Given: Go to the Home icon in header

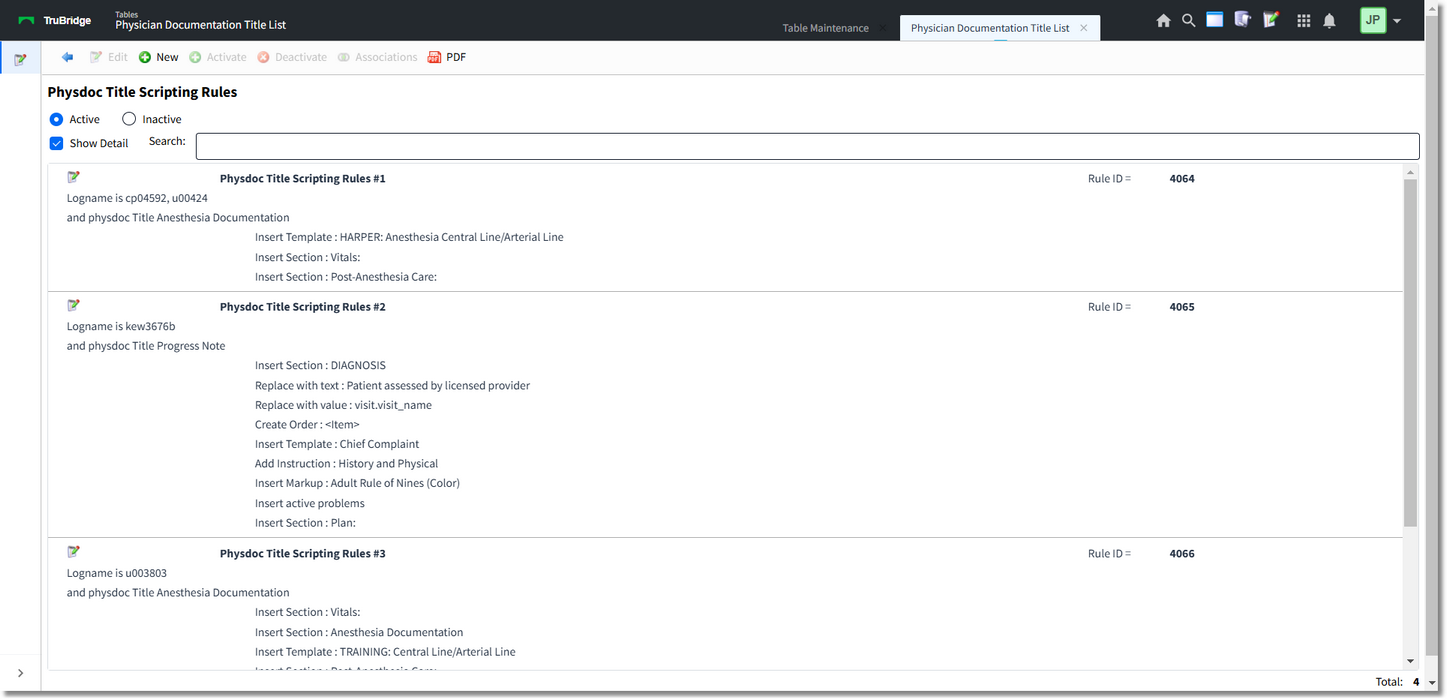Looking at the screenshot, I should pos(1163,20).
